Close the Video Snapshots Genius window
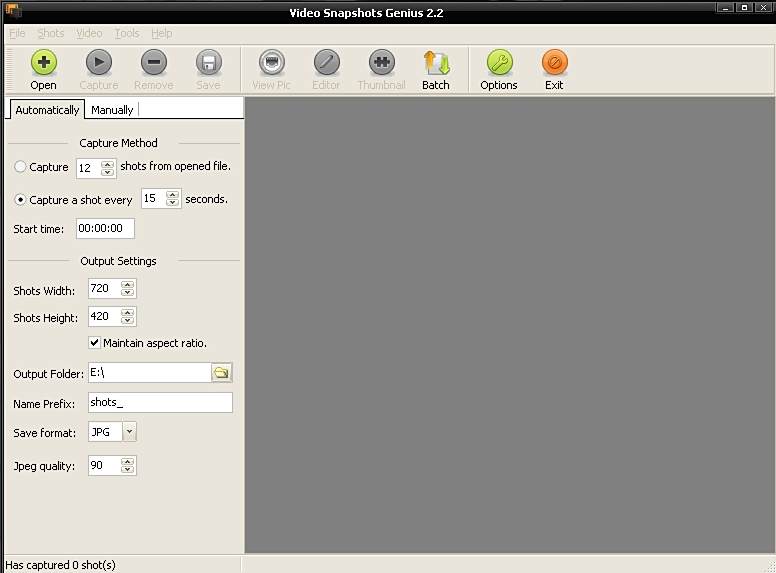The width and height of the screenshot is (776, 573). 763,7
